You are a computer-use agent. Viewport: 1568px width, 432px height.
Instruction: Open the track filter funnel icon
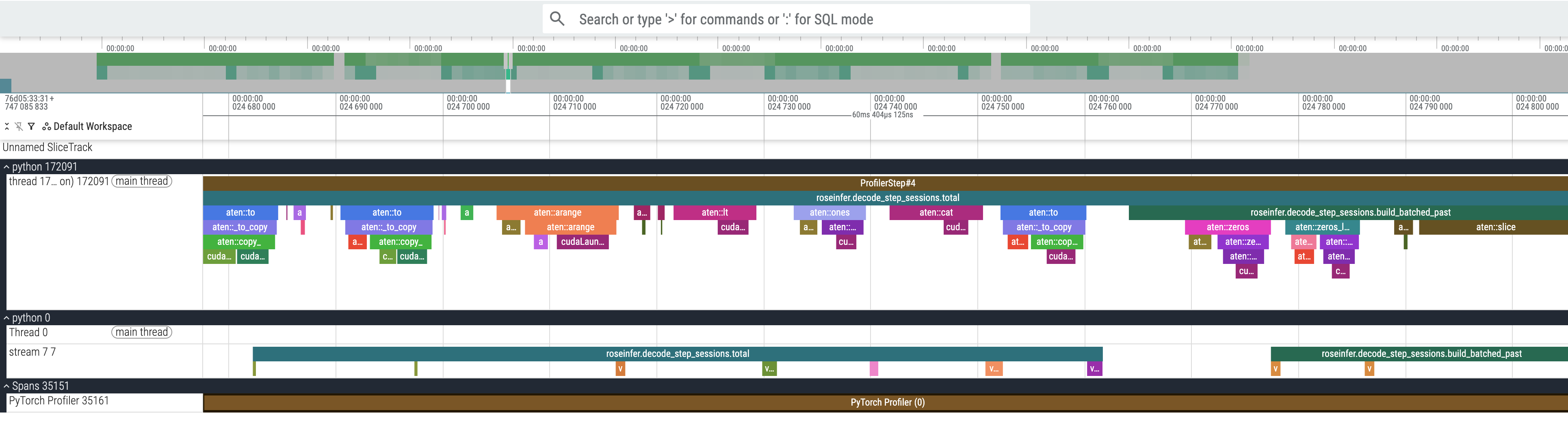pyautogui.click(x=31, y=127)
